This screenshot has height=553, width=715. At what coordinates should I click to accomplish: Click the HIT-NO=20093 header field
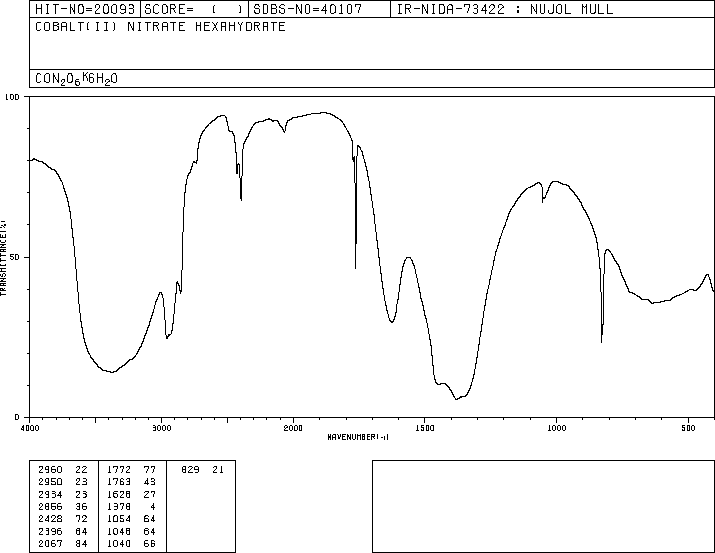click(85, 9)
